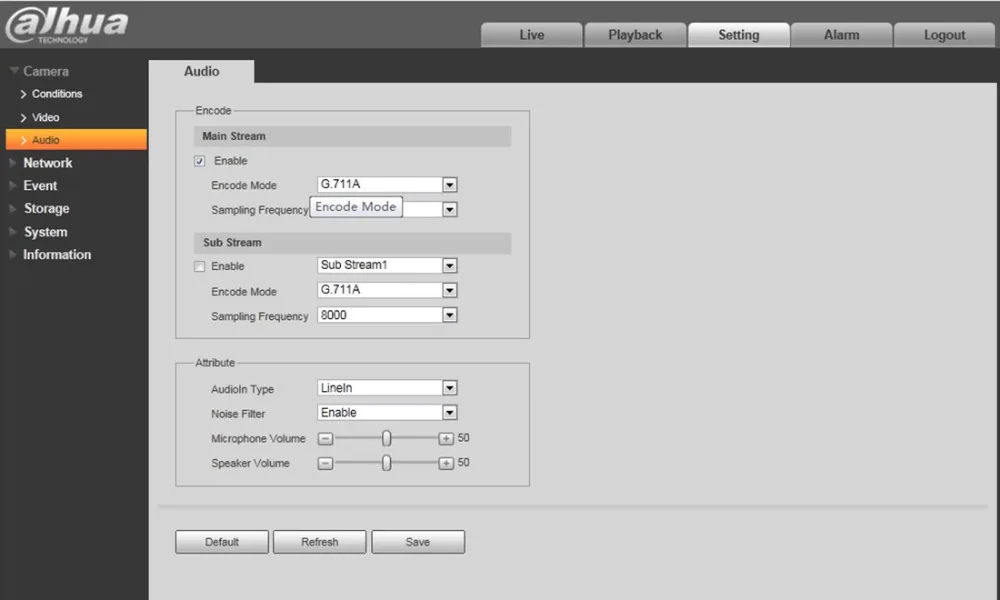Image resolution: width=1000 pixels, height=600 pixels.
Task: Click the Logout tab
Action: click(x=945, y=35)
